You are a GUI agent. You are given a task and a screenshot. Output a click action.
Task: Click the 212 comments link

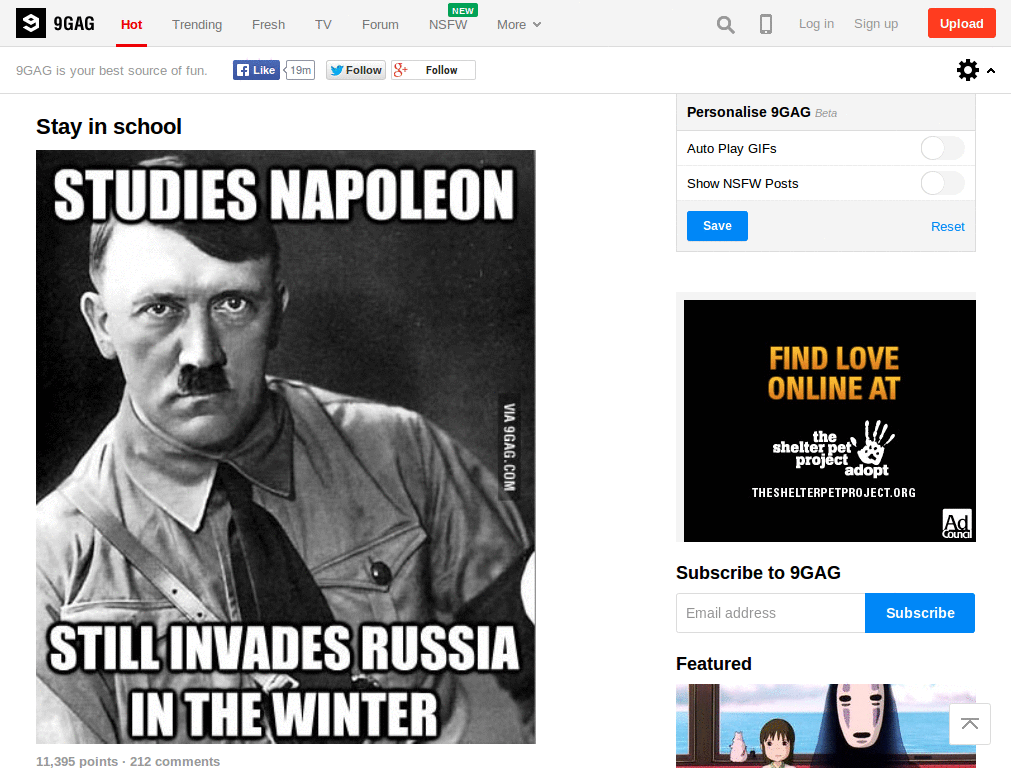[175, 761]
